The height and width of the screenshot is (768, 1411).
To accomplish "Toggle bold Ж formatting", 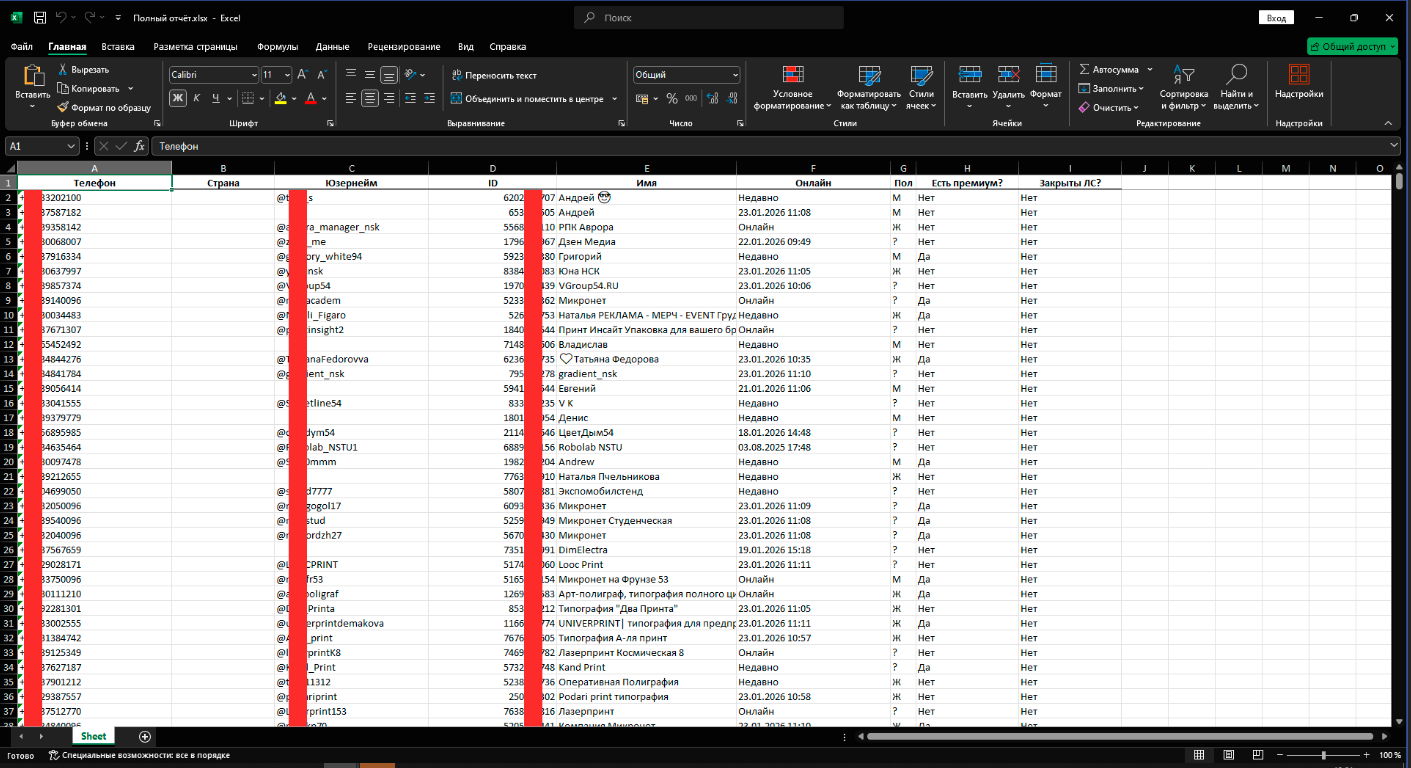I will click(x=178, y=98).
